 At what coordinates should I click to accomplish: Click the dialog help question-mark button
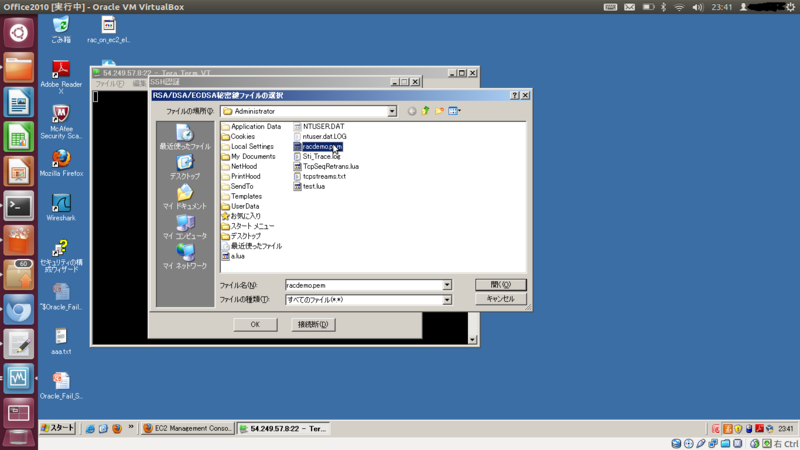tap(515, 95)
